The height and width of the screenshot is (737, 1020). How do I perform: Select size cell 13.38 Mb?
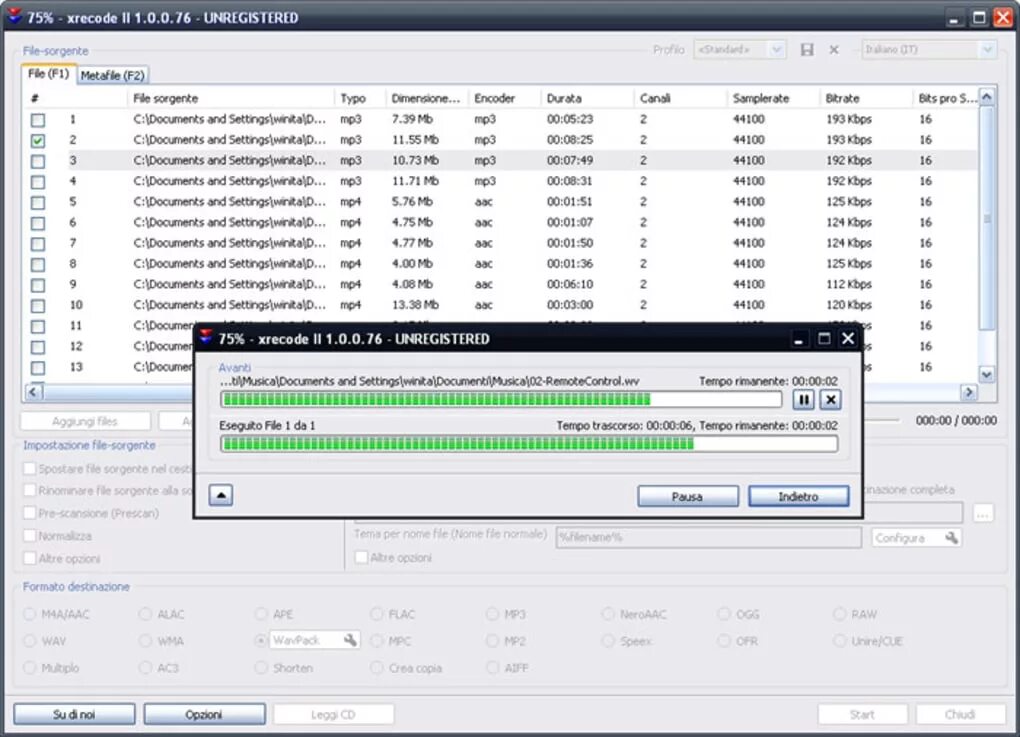click(414, 305)
